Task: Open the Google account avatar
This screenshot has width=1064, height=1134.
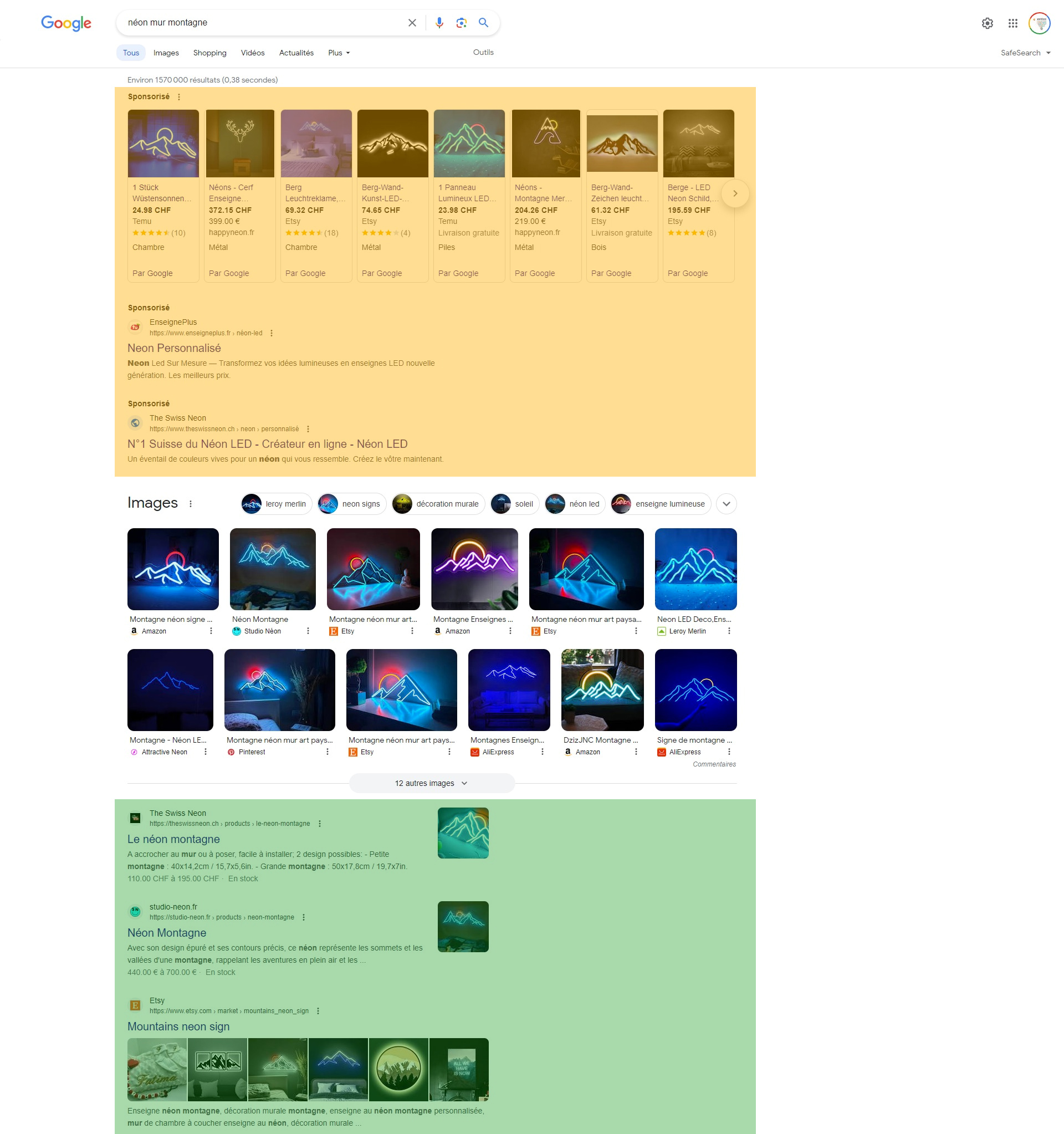Action: tap(1040, 23)
